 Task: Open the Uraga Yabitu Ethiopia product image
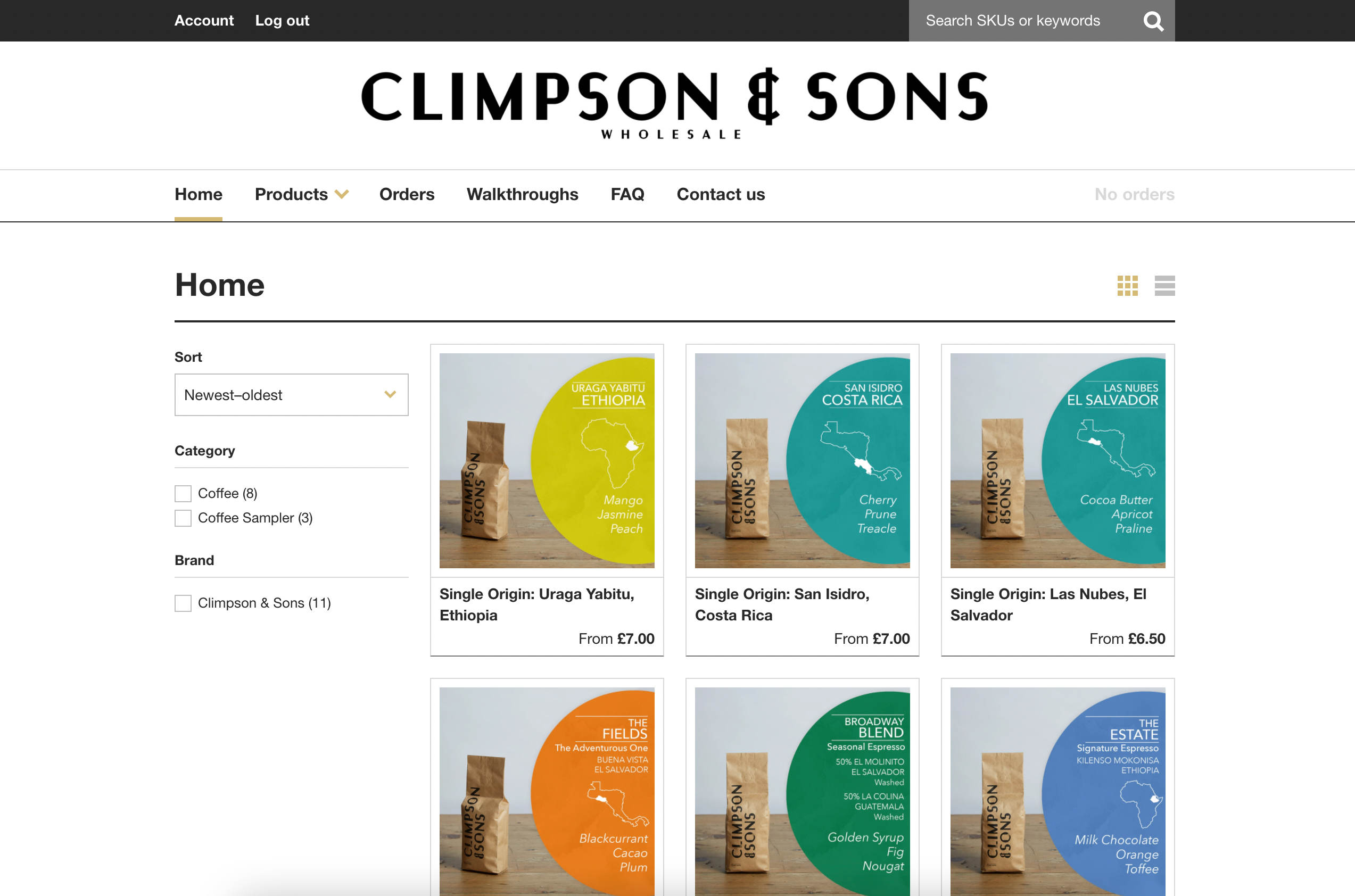click(x=547, y=461)
